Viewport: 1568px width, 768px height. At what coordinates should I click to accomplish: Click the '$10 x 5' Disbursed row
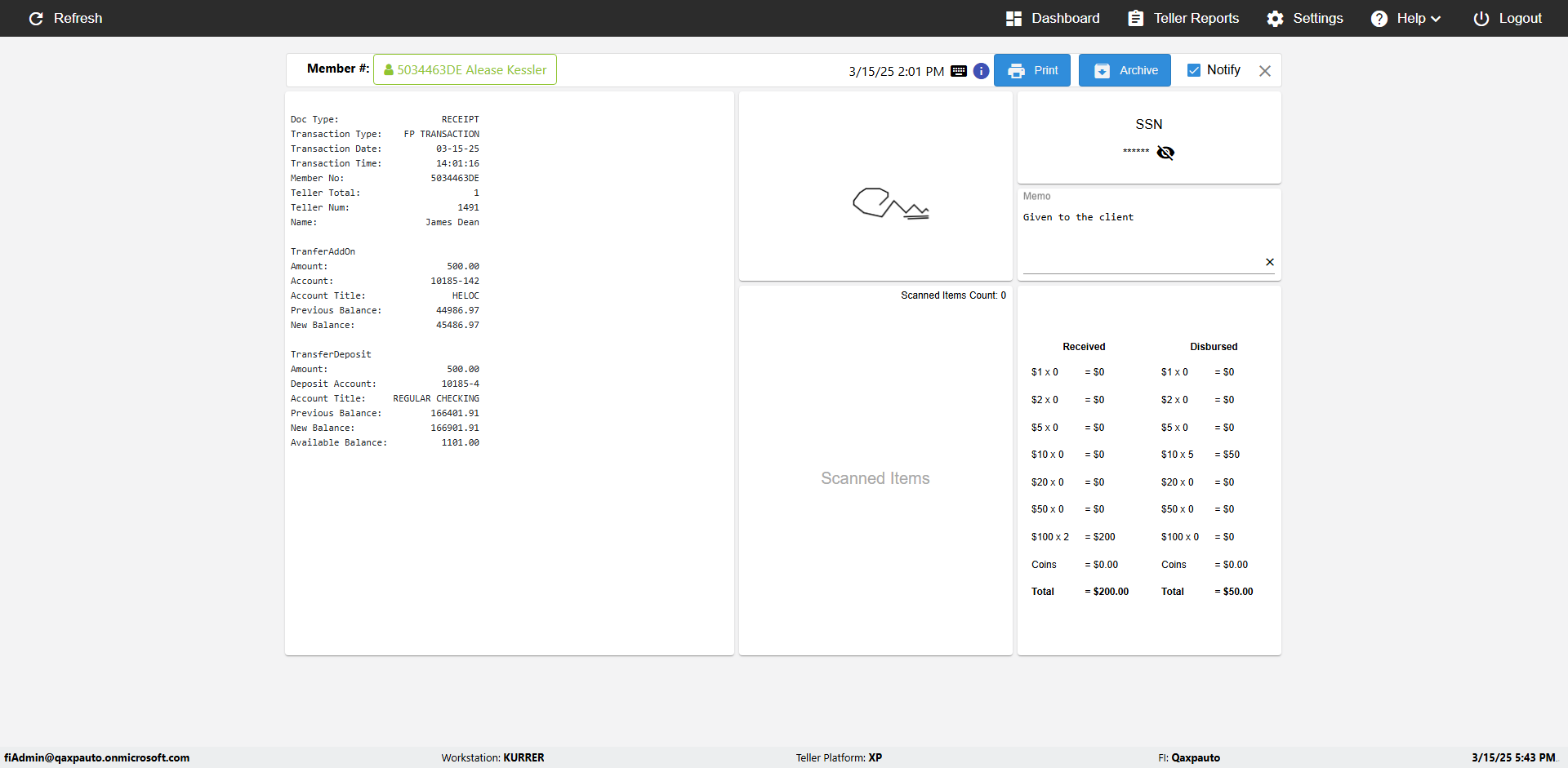(x=1200, y=455)
